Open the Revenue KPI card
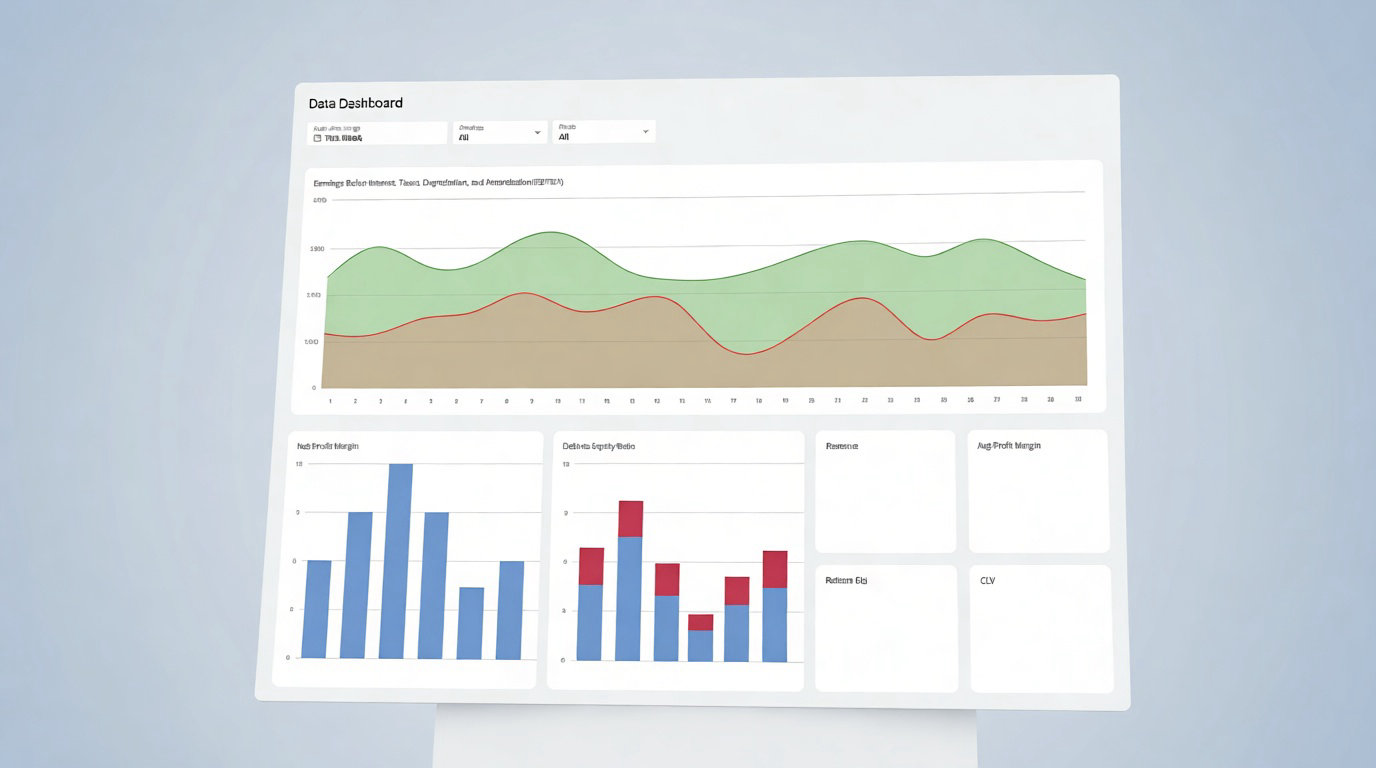1376x768 pixels. [x=885, y=491]
